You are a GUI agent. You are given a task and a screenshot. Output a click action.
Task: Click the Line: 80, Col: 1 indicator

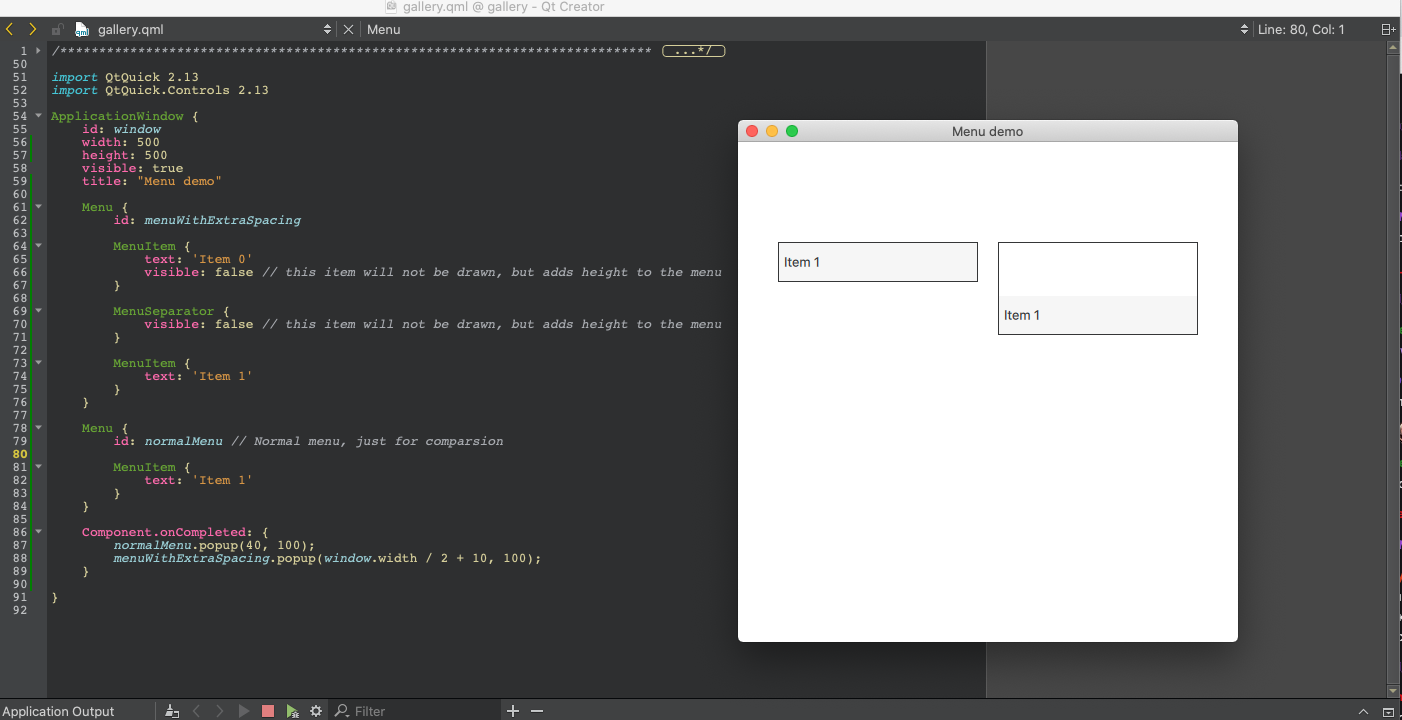(1301, 29)
